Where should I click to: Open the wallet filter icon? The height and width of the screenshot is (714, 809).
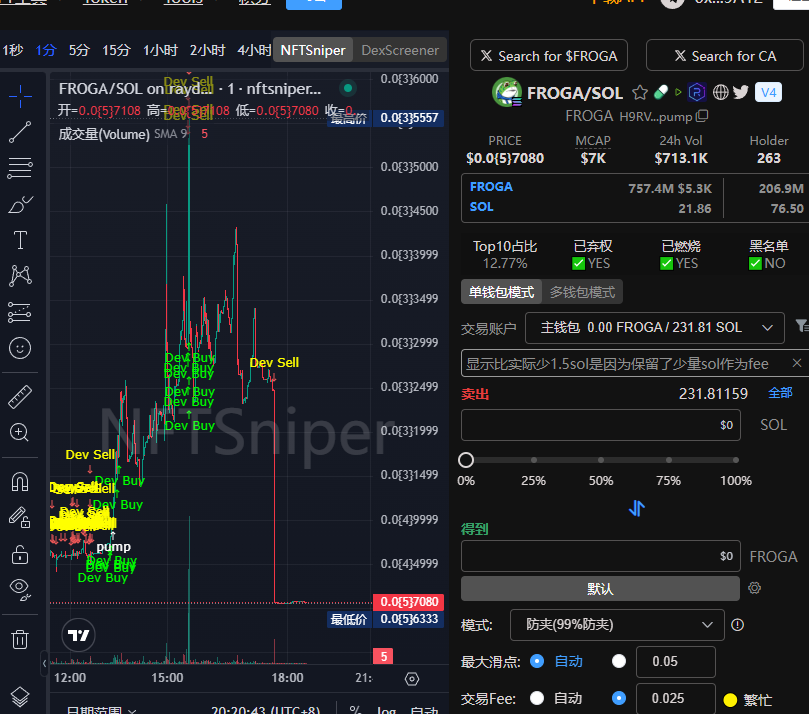802,326
